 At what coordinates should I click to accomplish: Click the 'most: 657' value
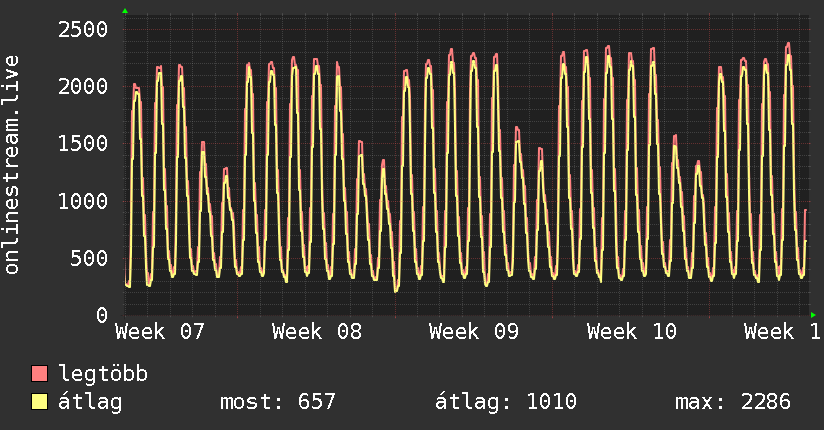[277, 402]
